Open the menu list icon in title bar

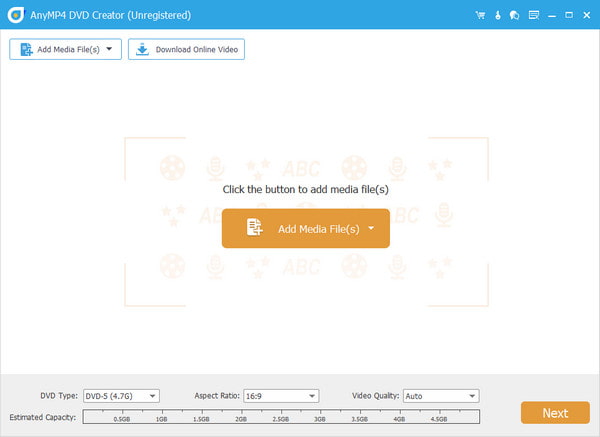pyautogui.click(x=533, y=15)
